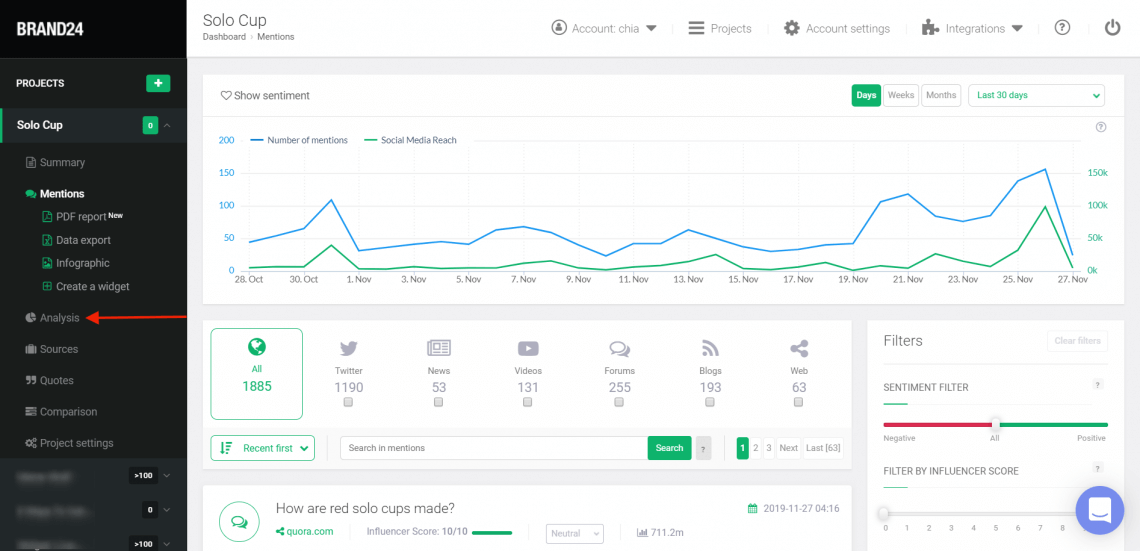Viewport: 1140px width, 551px height.
Task: Click the Influencer Score filter help icon
Action: 1098,468
